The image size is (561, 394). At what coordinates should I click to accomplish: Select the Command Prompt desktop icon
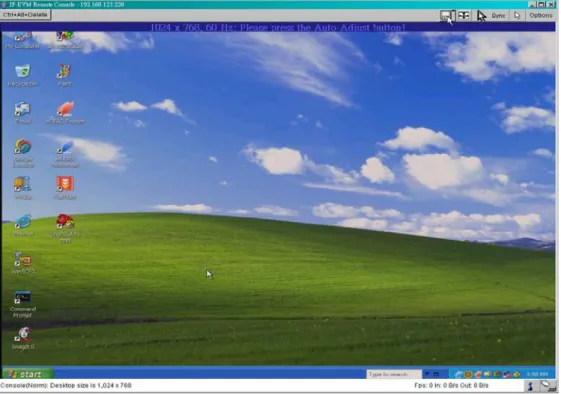(x=23, y=304)
